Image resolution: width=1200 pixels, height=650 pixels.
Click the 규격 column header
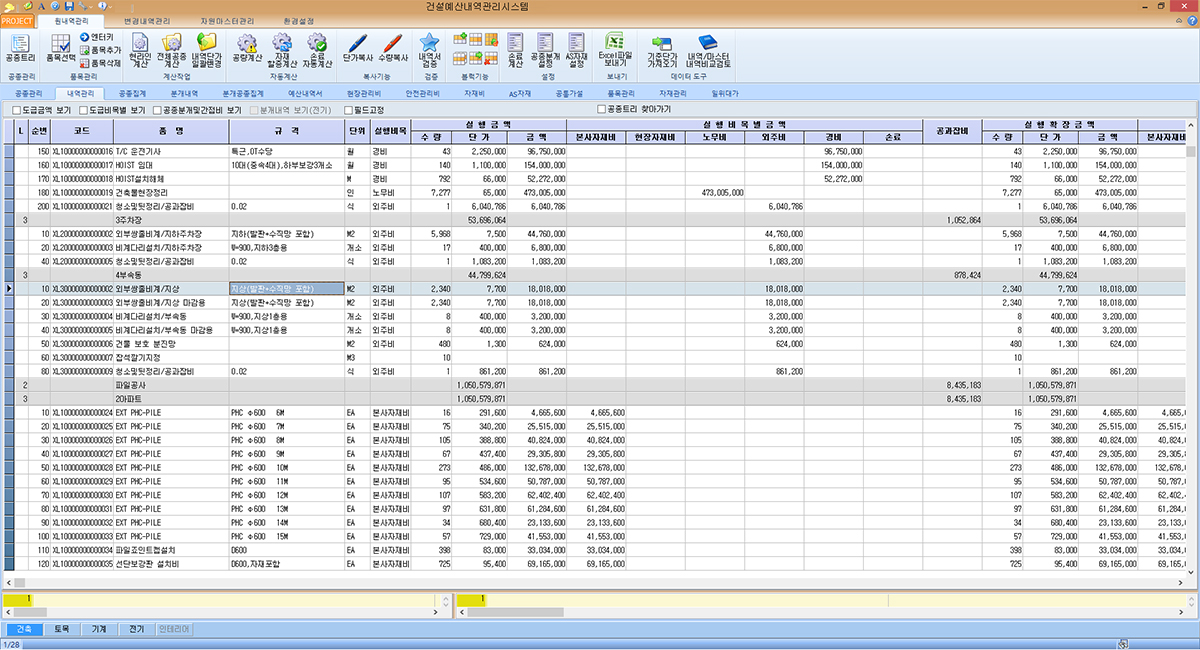[x=286, y=131]
